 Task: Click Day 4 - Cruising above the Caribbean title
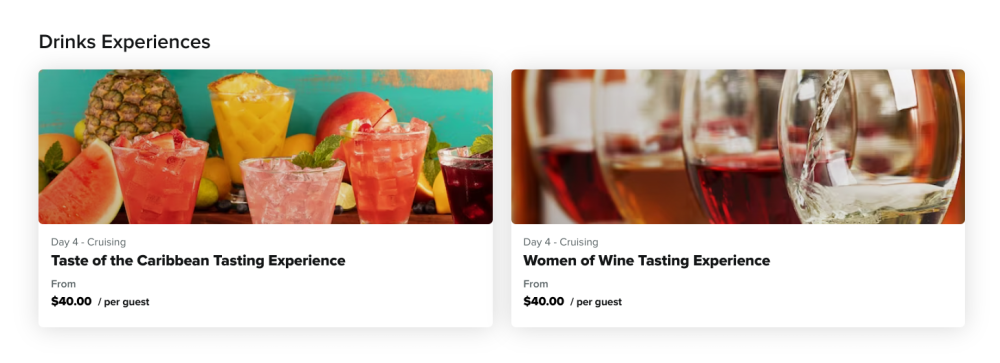(x=89, y=242)
